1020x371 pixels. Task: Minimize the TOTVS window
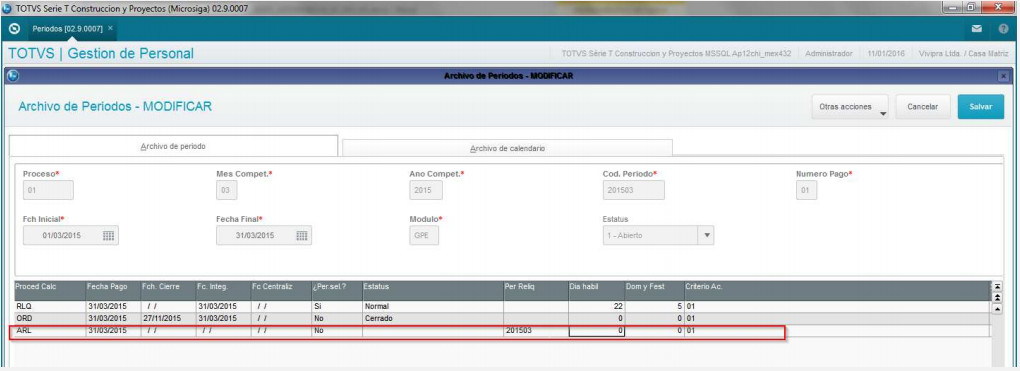click(952, 7)
